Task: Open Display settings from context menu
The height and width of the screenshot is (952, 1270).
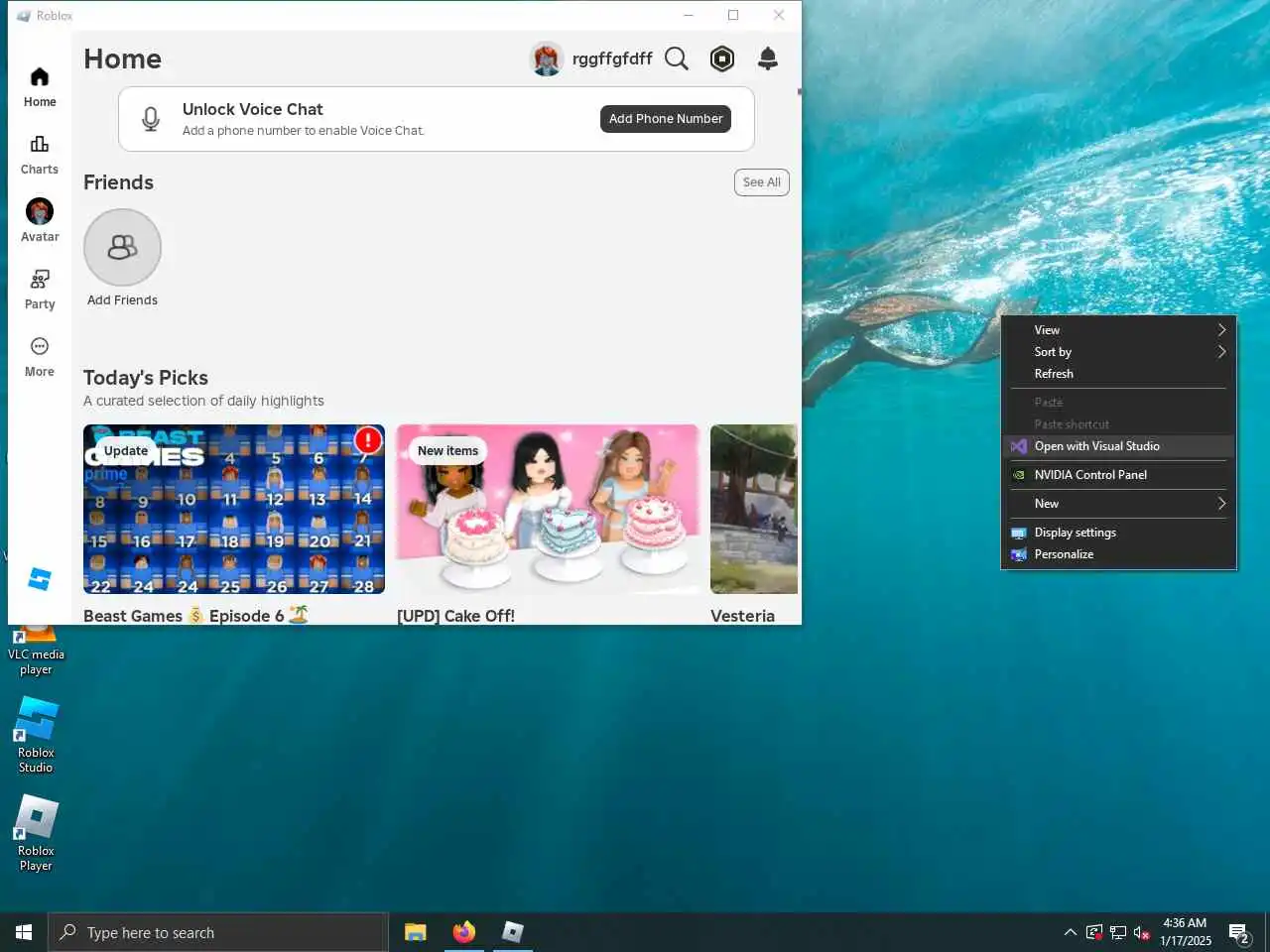Action: [1119, 533]
